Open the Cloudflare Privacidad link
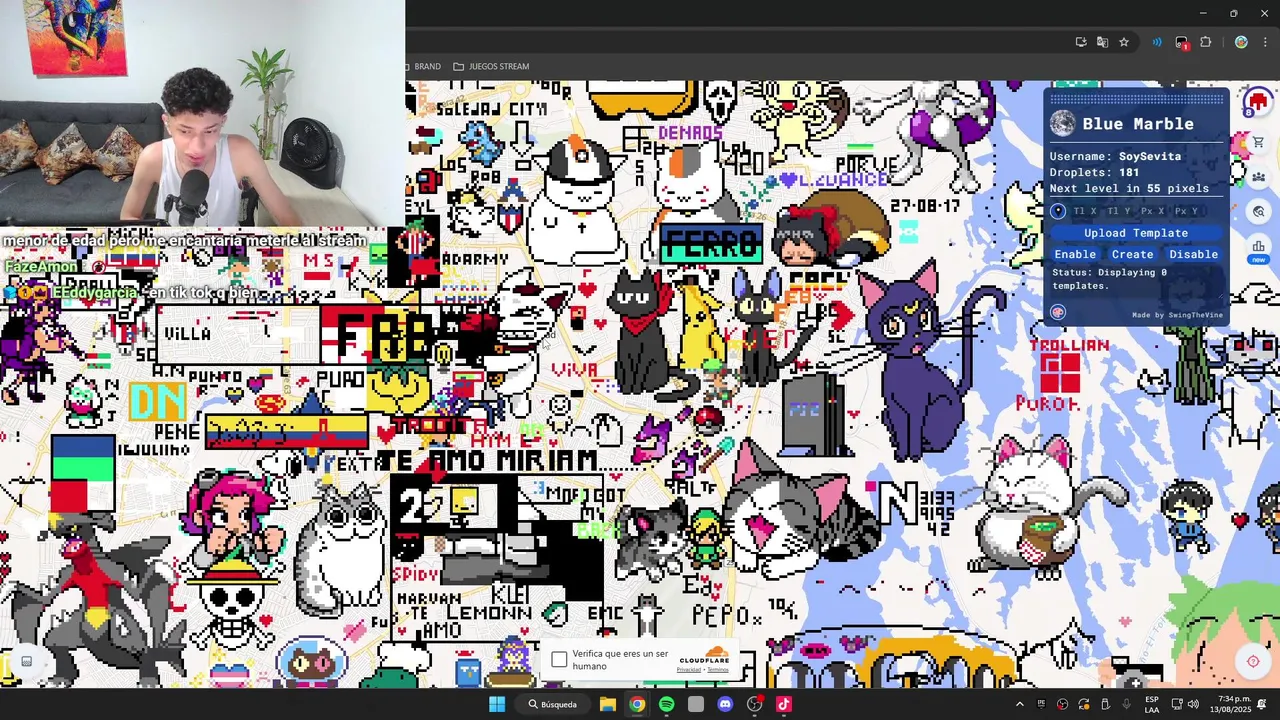 pyautogui.click(x=688, y=670)
